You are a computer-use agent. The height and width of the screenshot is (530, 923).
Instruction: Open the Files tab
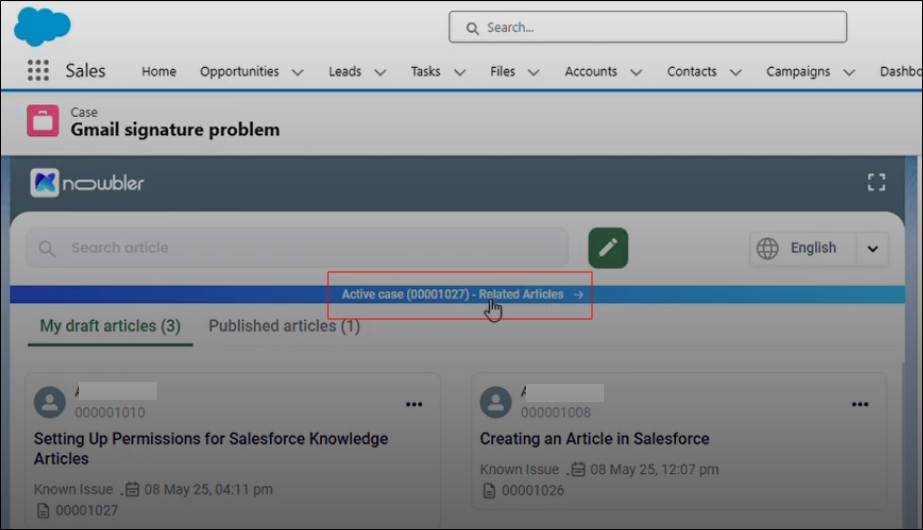click(503, 71)
